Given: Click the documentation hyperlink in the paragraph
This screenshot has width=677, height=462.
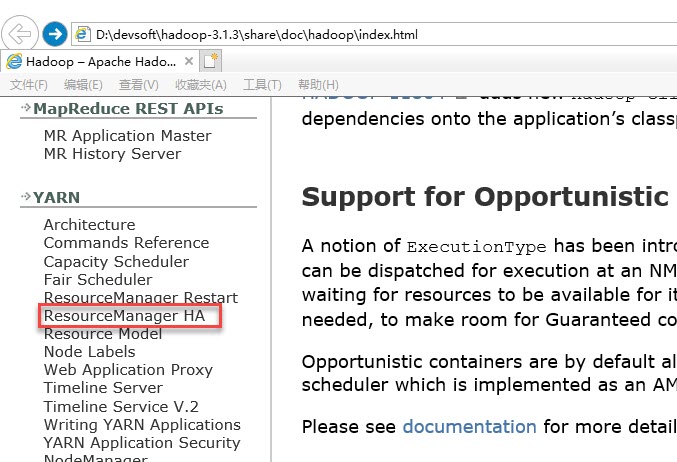Looking at the screenshot, I should point(469,427).
